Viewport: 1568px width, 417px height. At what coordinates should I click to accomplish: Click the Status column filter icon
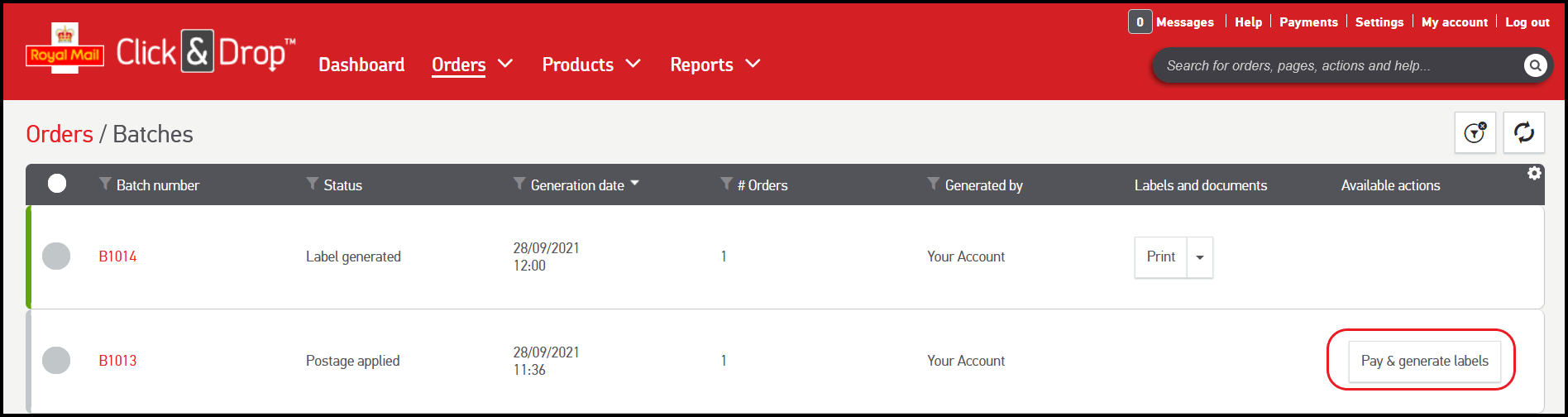pos(312,184)
